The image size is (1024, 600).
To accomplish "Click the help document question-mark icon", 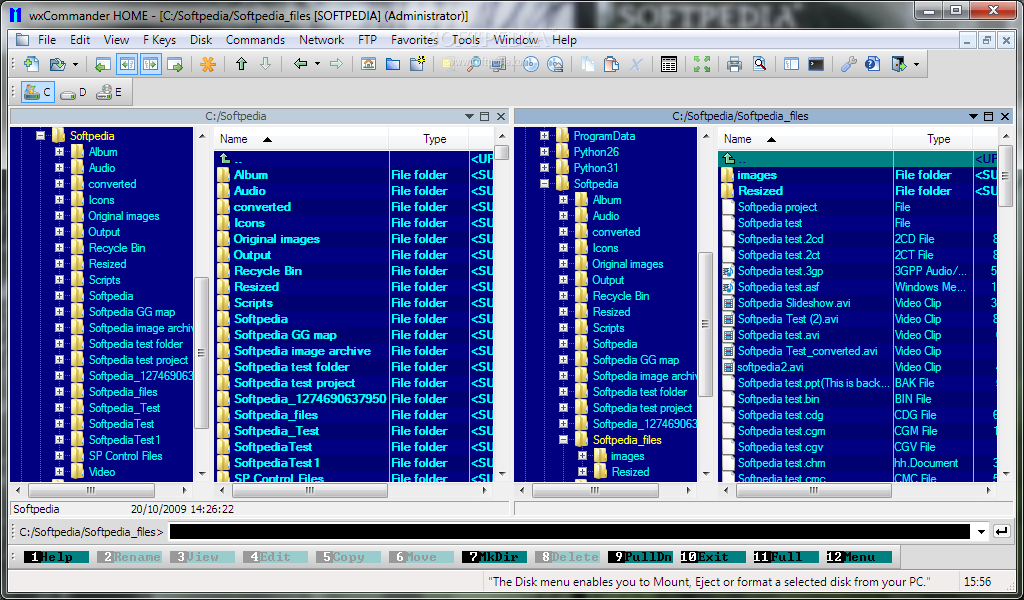I will (872, 64).
